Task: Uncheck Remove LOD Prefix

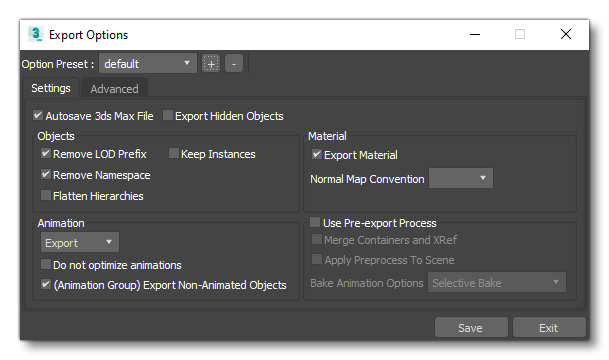Action: (45, 153)
